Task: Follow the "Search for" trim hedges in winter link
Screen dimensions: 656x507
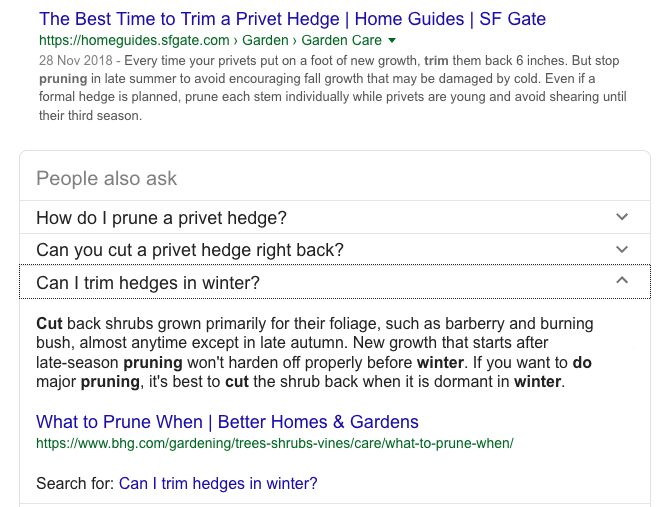Action: (218, 484)
